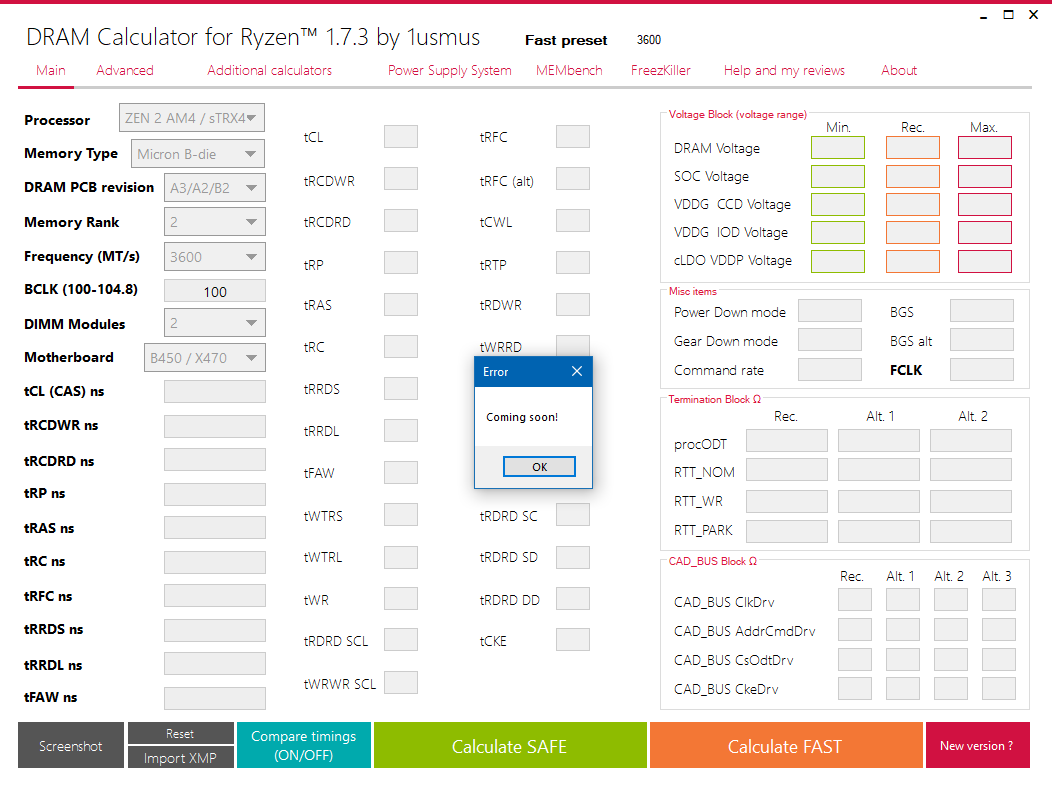The height and width of the screenshot is (790, 1052).
Task: Click the tFAW ns input field
Action: (215, 698)
